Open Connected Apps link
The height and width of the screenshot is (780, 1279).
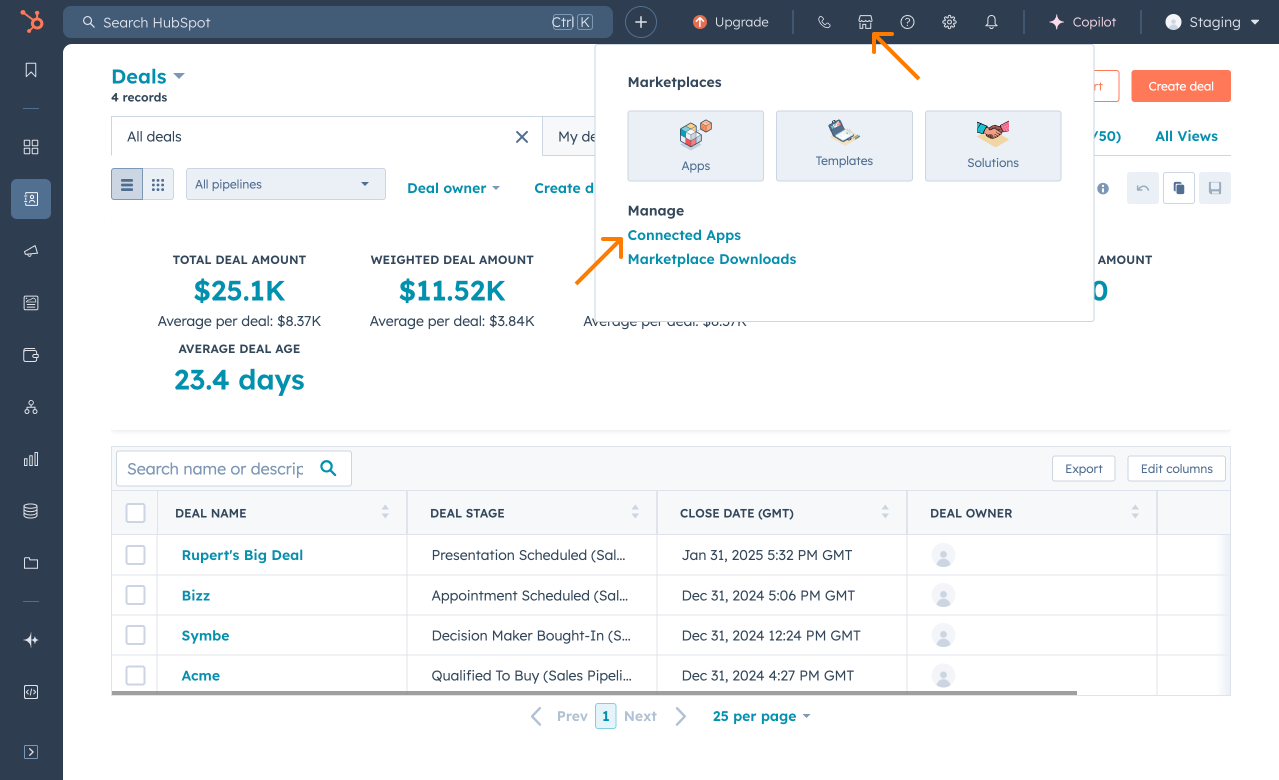(x=684, y=235)
